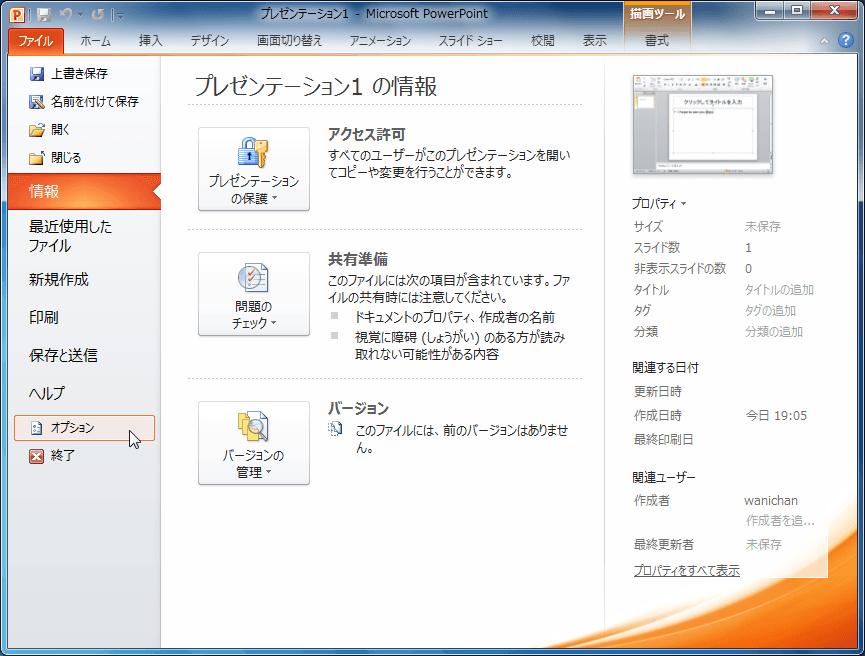Open the バージョンの管理 dropdown button
The height and width of the screenshot is (656, 865).
coord(254,443)
